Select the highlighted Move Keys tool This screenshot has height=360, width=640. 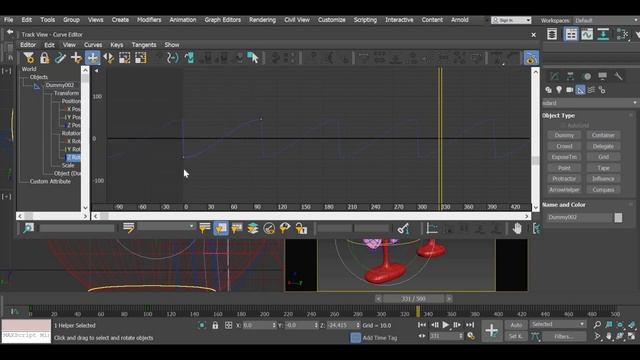[x=93, y=58]
